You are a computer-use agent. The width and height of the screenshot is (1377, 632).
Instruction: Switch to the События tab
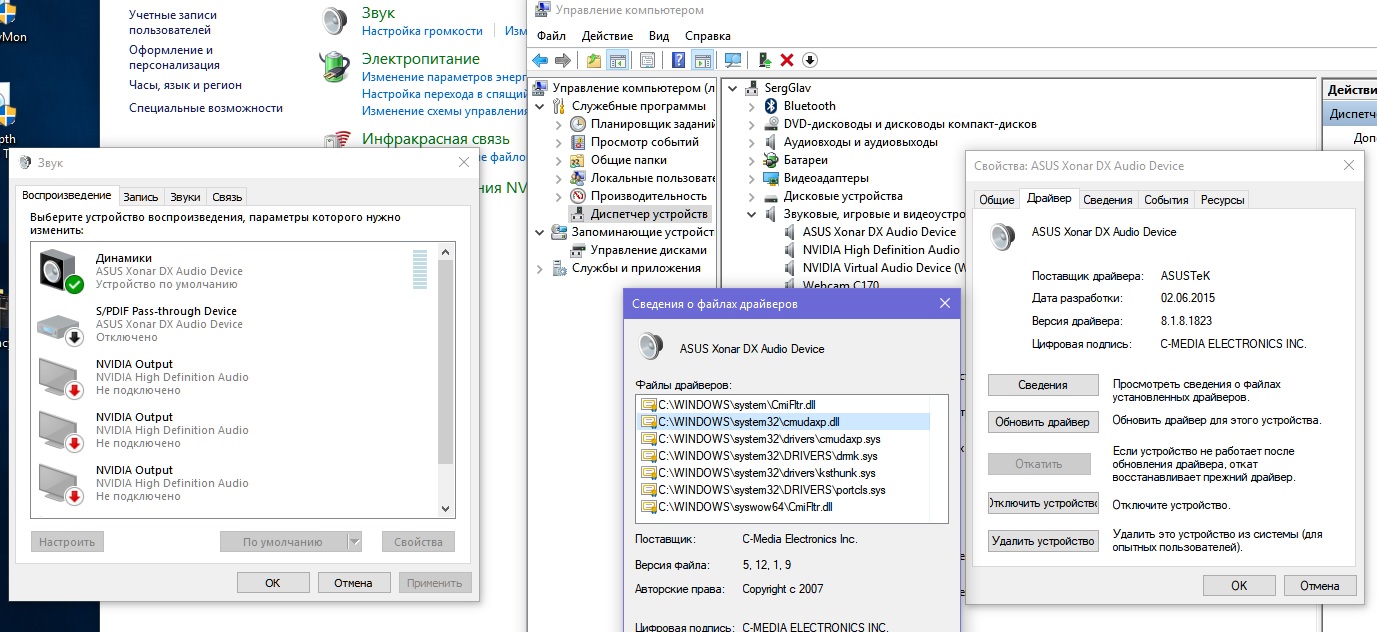(1166, 200)
